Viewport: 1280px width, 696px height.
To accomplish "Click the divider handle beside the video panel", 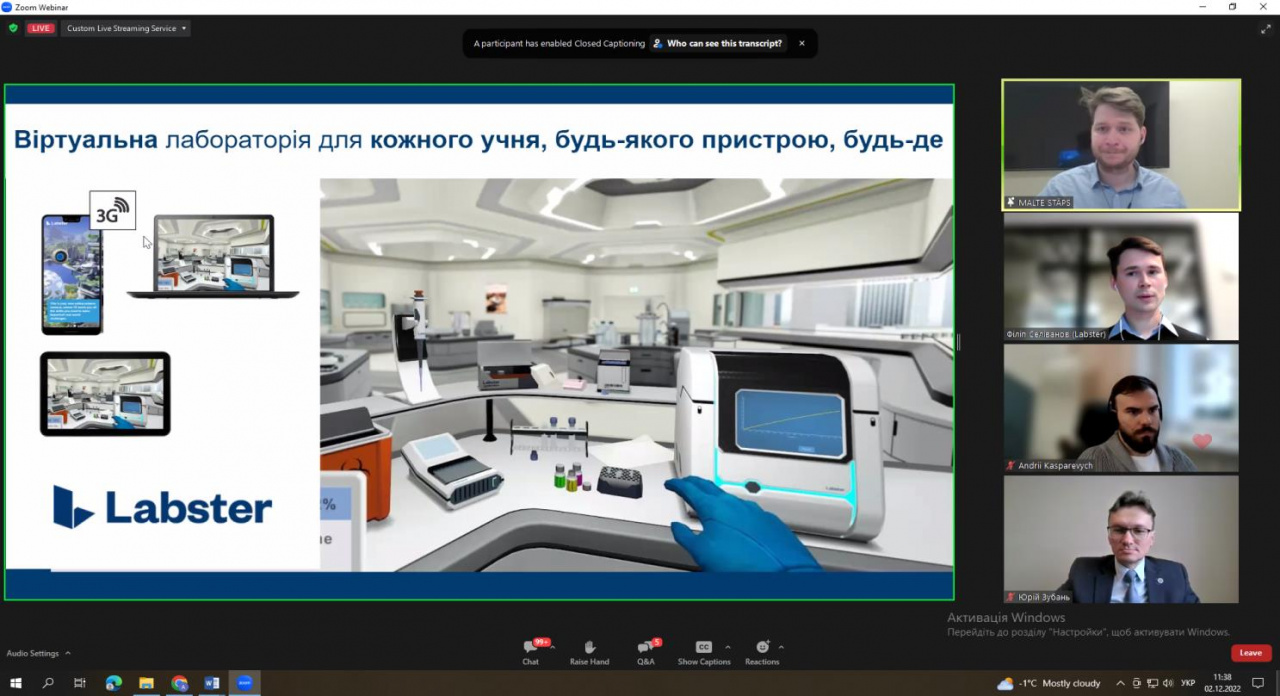I will (958, 342).
